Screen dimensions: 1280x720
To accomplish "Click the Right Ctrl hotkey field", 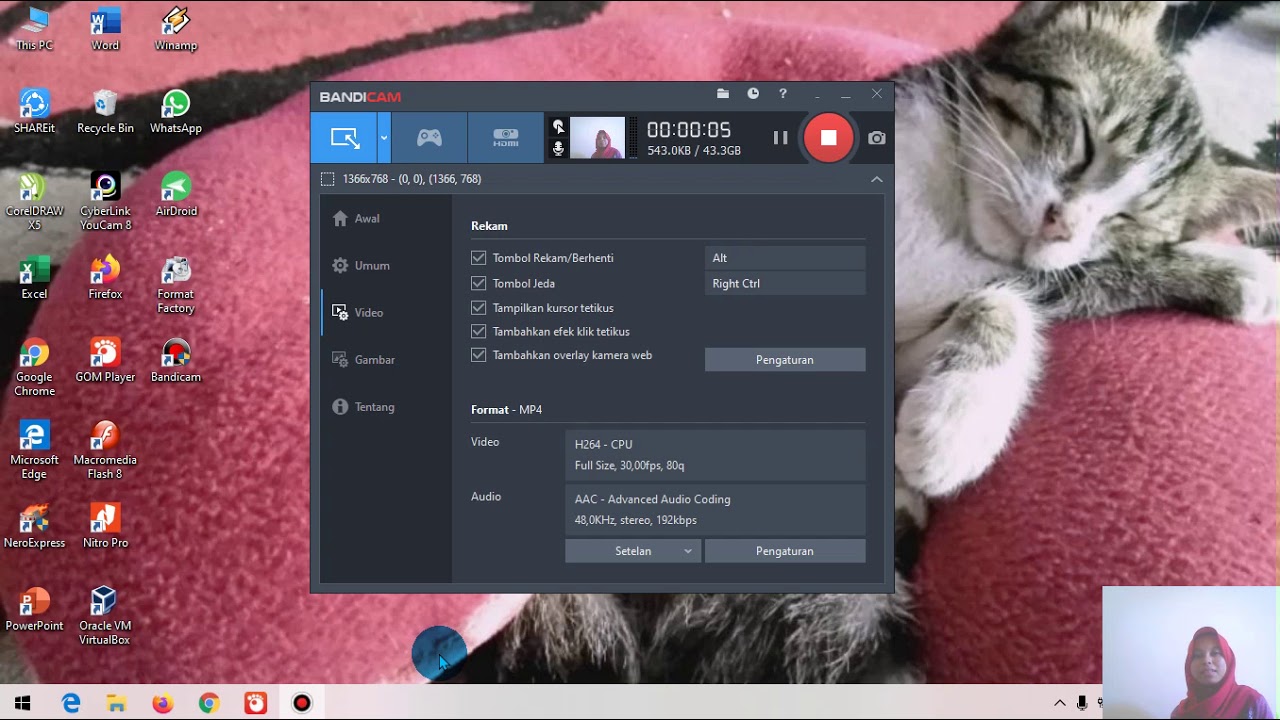I will pos(785,284).
